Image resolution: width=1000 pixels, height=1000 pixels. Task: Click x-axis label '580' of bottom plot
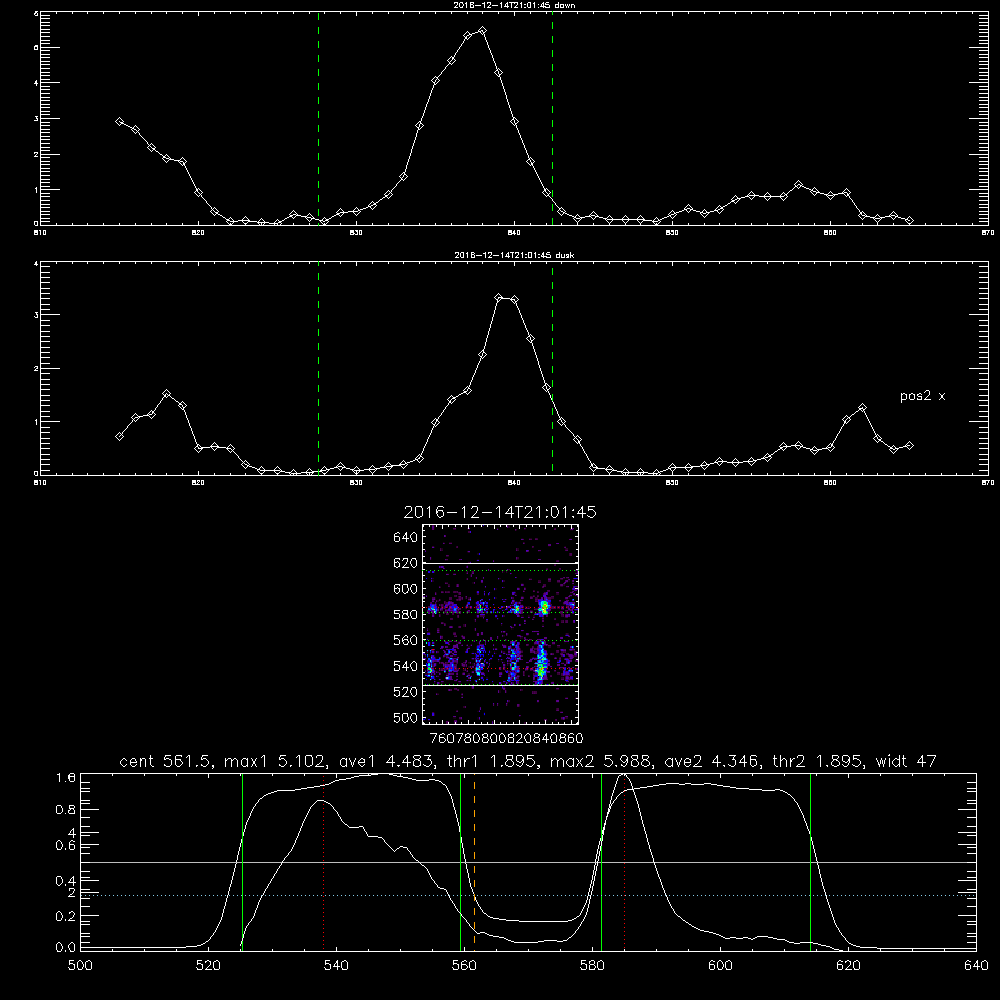click(592, 966)
